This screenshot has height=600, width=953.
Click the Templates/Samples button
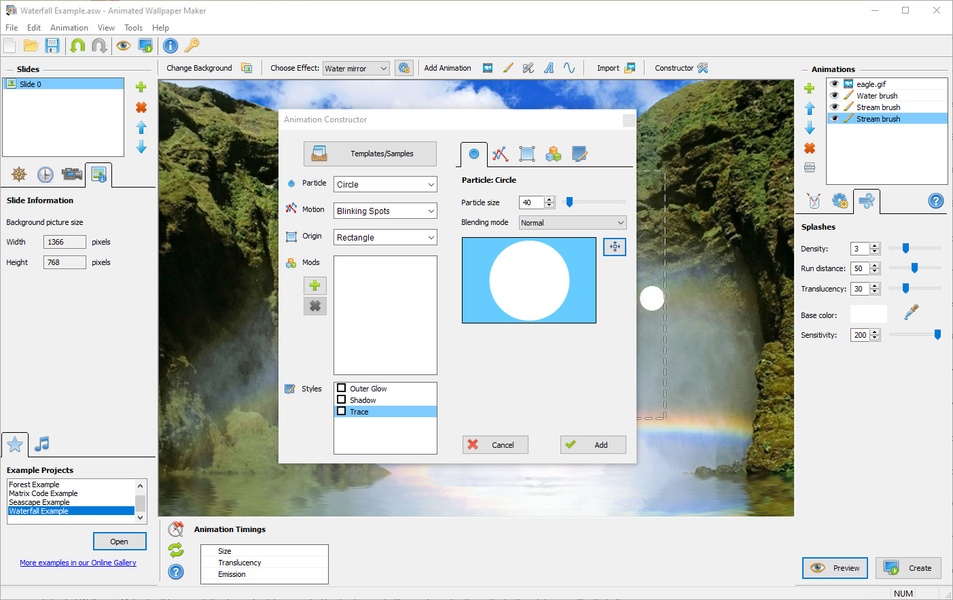[370, 154]
